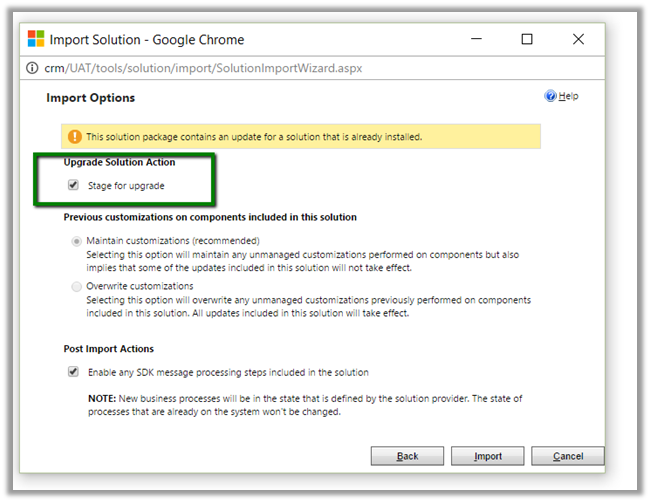
Task: Click the Import Options heading
Action: (90, 98)
